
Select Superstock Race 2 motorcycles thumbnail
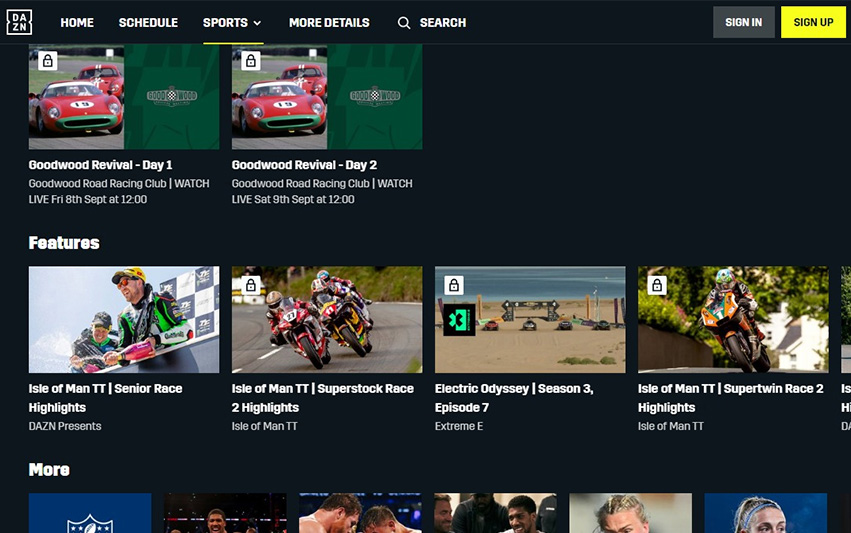coord(327,319)
